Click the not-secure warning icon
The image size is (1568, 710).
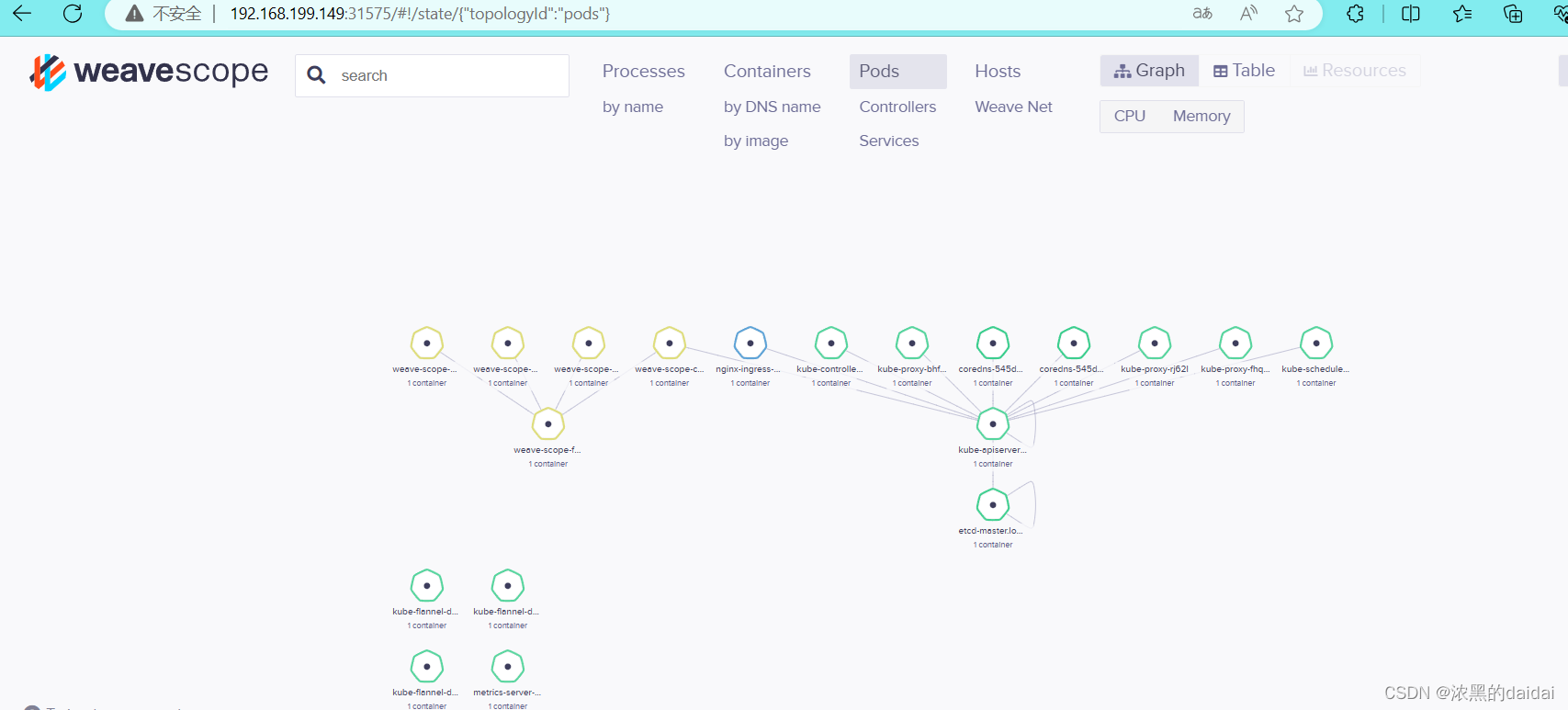point(135,14)
